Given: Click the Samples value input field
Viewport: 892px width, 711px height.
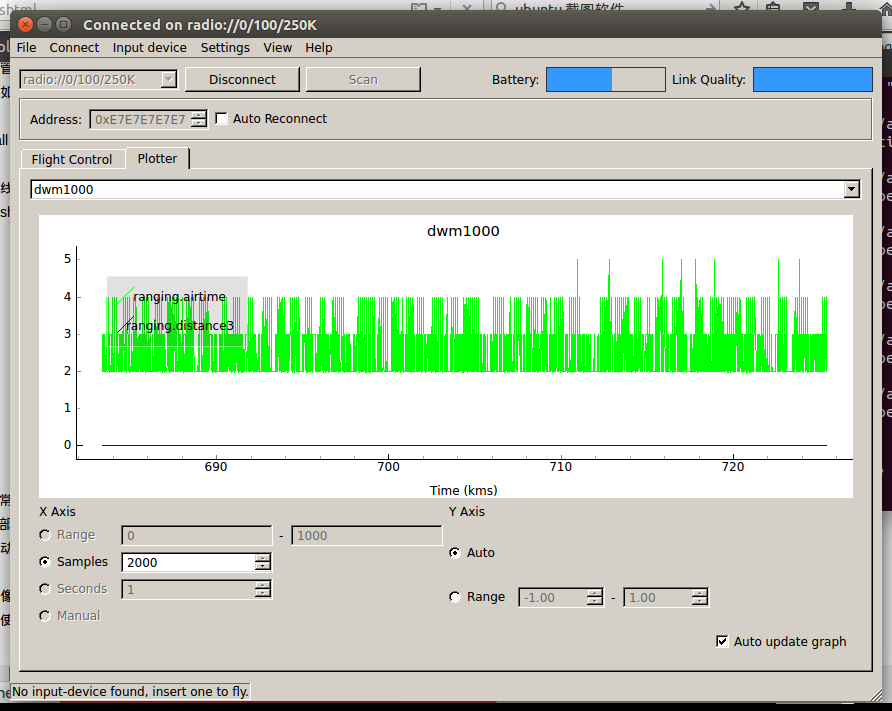Looking at the screenshot, I should 188,562.
